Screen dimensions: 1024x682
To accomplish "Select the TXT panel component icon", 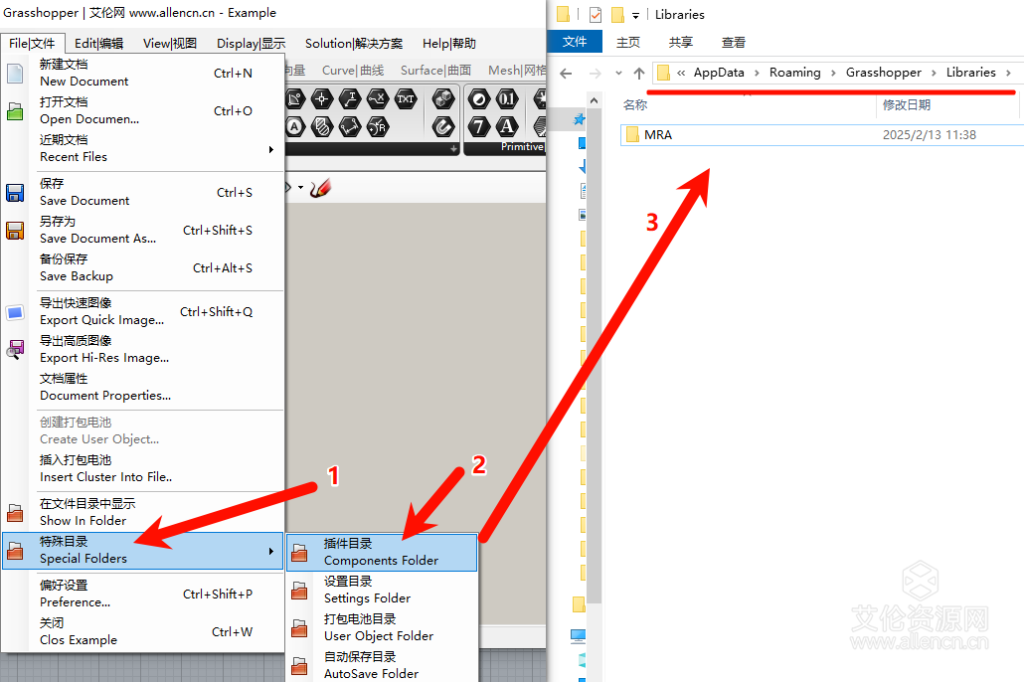I will pos(406,99).
